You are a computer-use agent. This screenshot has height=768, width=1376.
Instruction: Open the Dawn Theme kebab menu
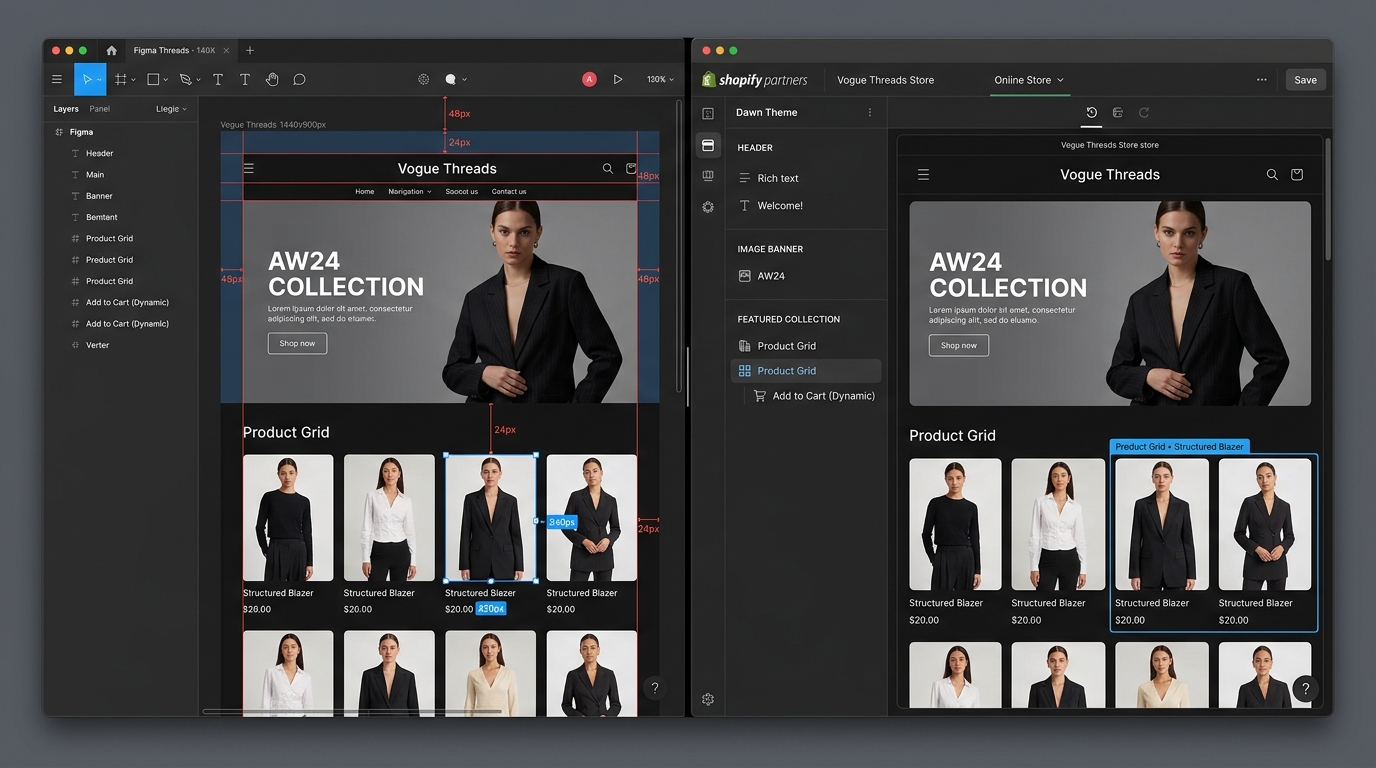pyautogui.click(x=870, y=113)
